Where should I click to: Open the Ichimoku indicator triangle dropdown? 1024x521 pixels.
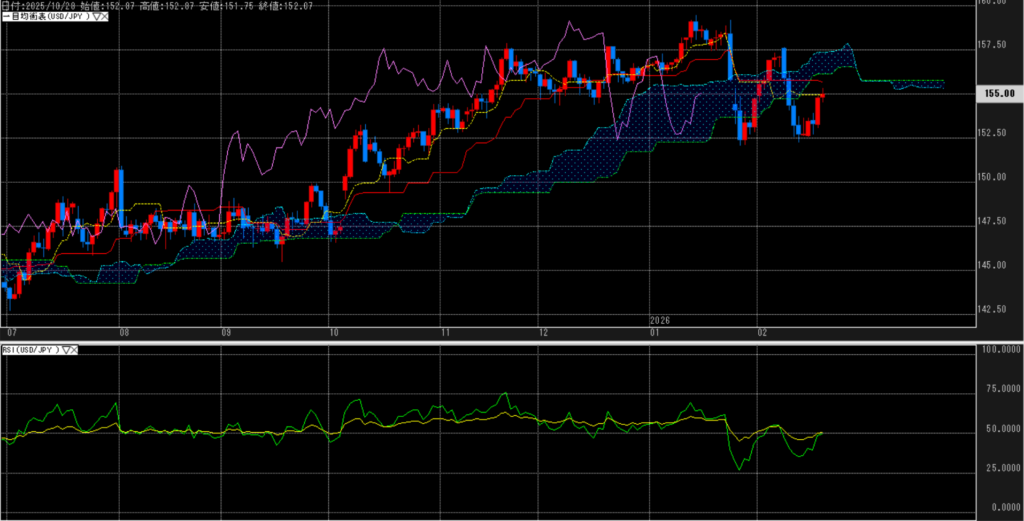(x=93, y=16)
